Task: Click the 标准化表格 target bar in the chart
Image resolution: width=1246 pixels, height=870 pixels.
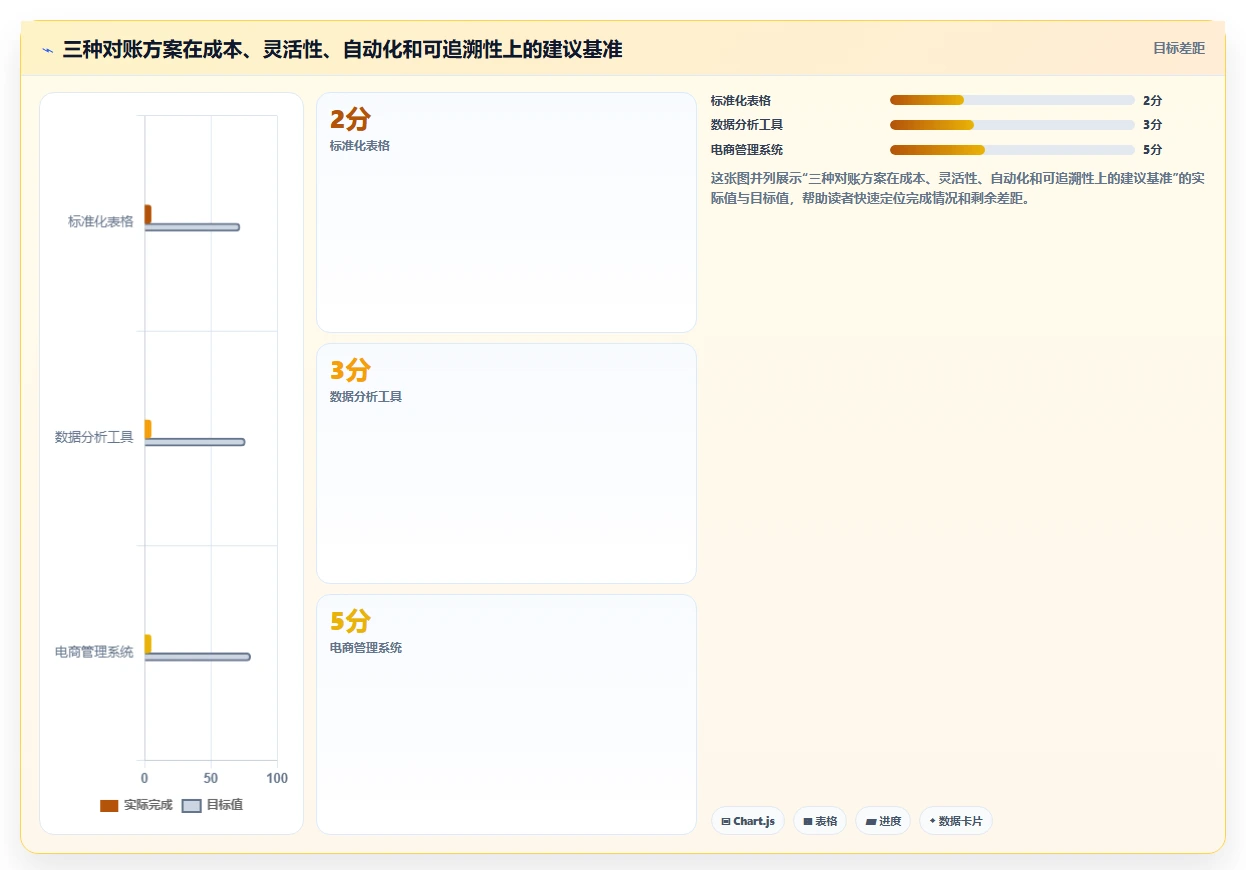Action: [192, 227]
